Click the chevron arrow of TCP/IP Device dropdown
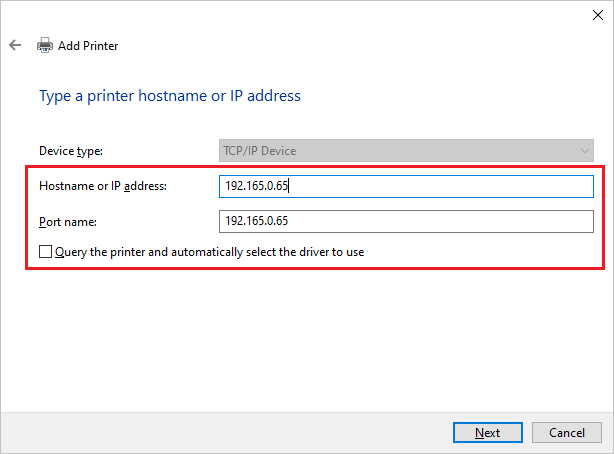614x454 pixels. pyautogui.click(x=584, y=151)
